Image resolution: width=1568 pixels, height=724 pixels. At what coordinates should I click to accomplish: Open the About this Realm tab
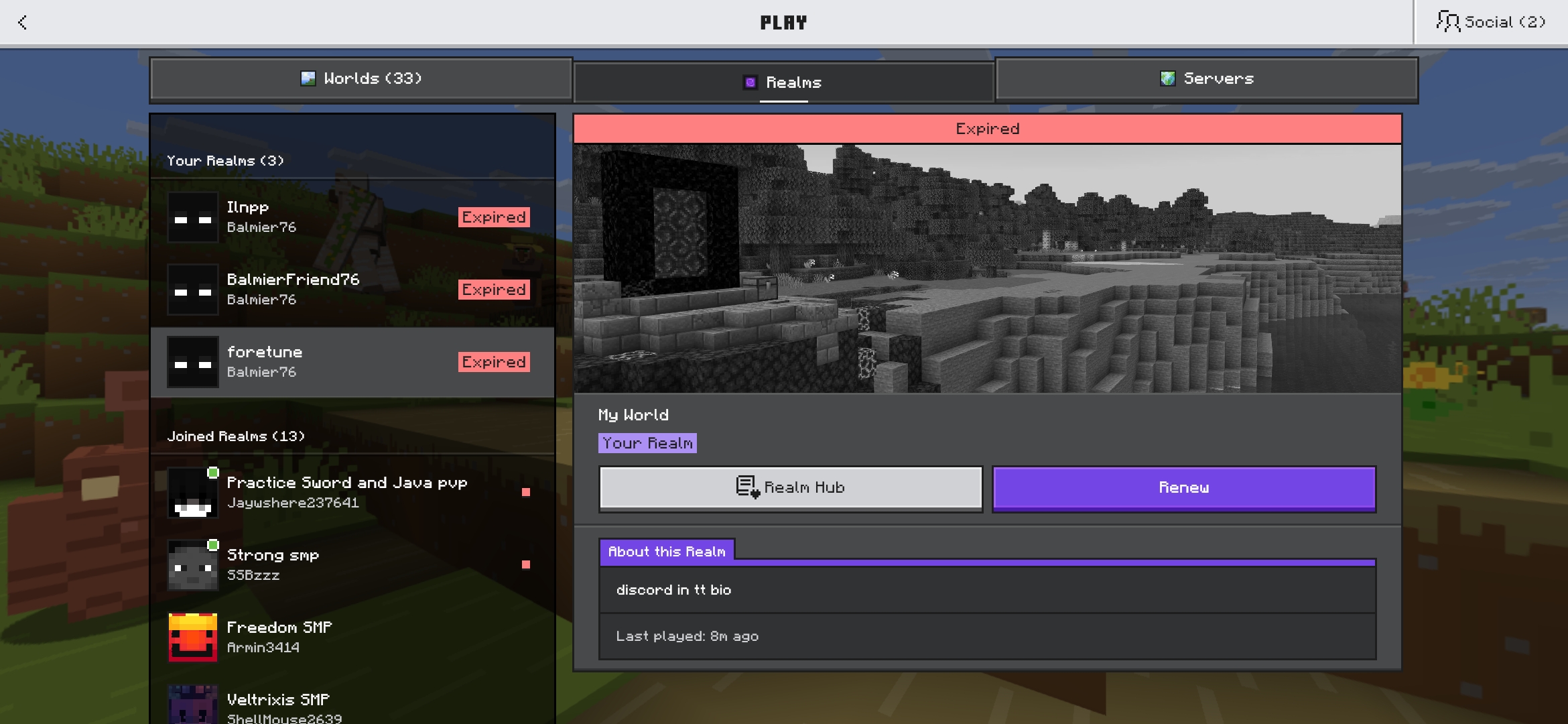pos(667,551)
